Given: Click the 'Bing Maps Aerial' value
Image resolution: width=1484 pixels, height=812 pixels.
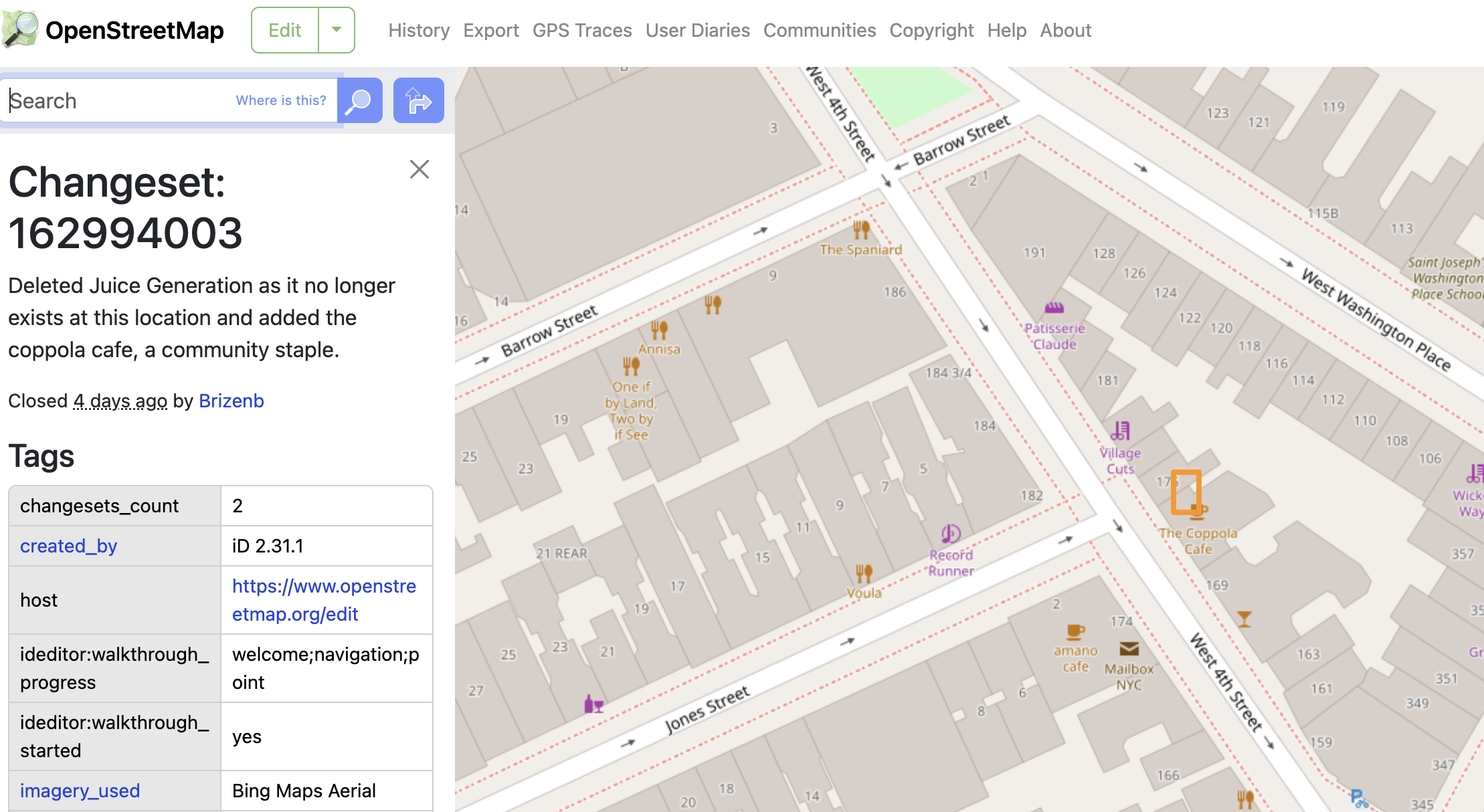Looking at the screenshot, I should tap(327, 791).
